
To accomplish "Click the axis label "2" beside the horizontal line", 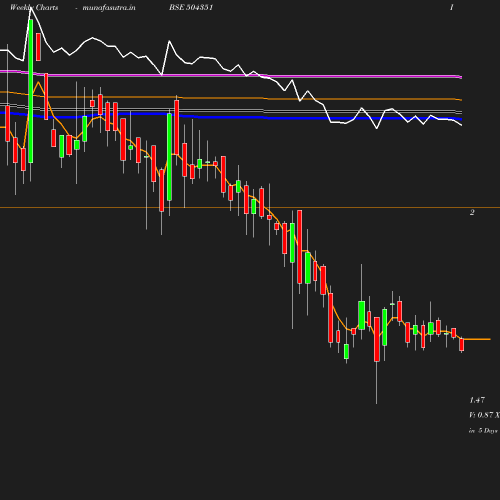I will [x=472, y=212].
